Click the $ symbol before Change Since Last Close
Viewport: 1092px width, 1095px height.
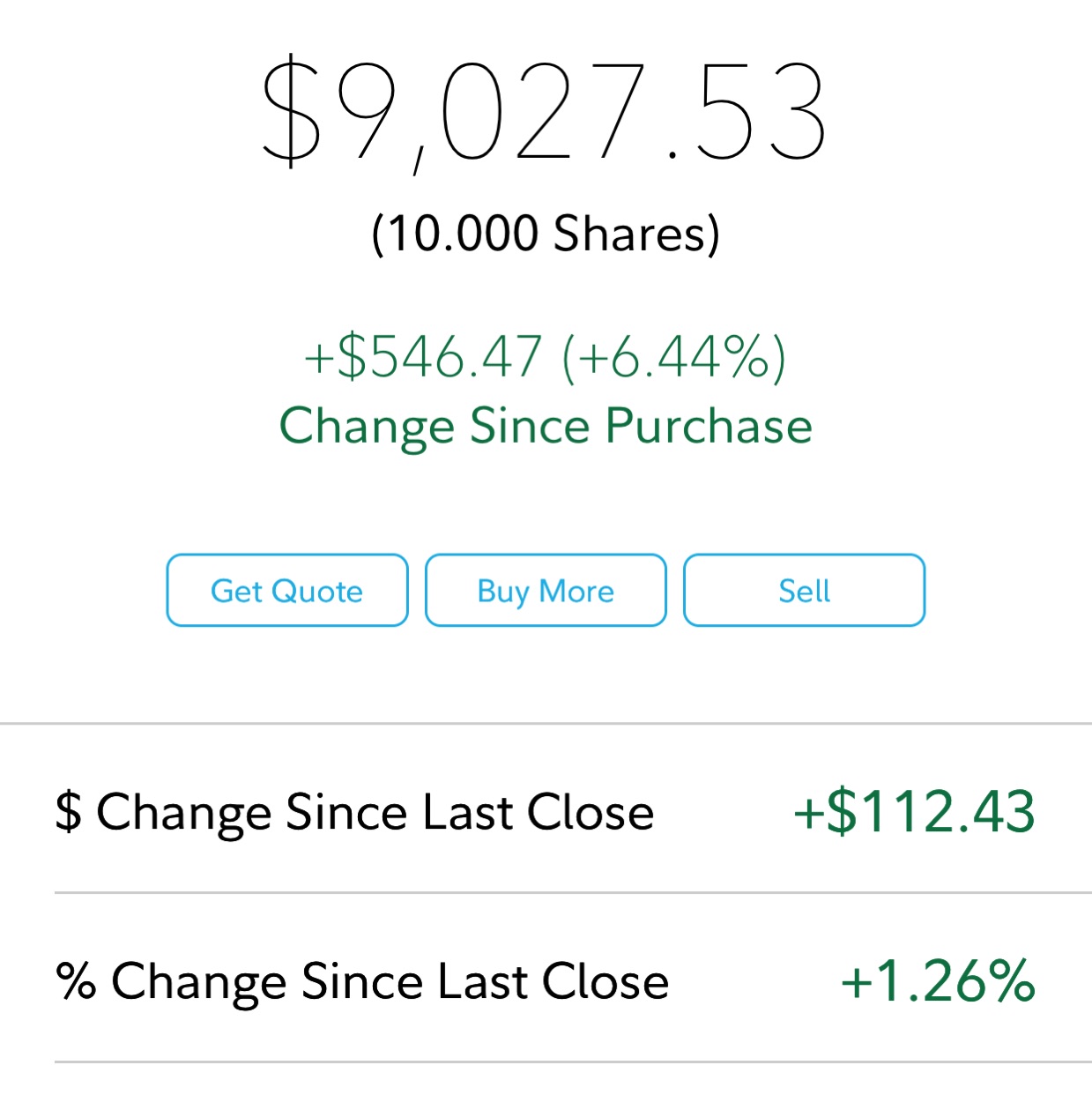[x=68, y=812]
